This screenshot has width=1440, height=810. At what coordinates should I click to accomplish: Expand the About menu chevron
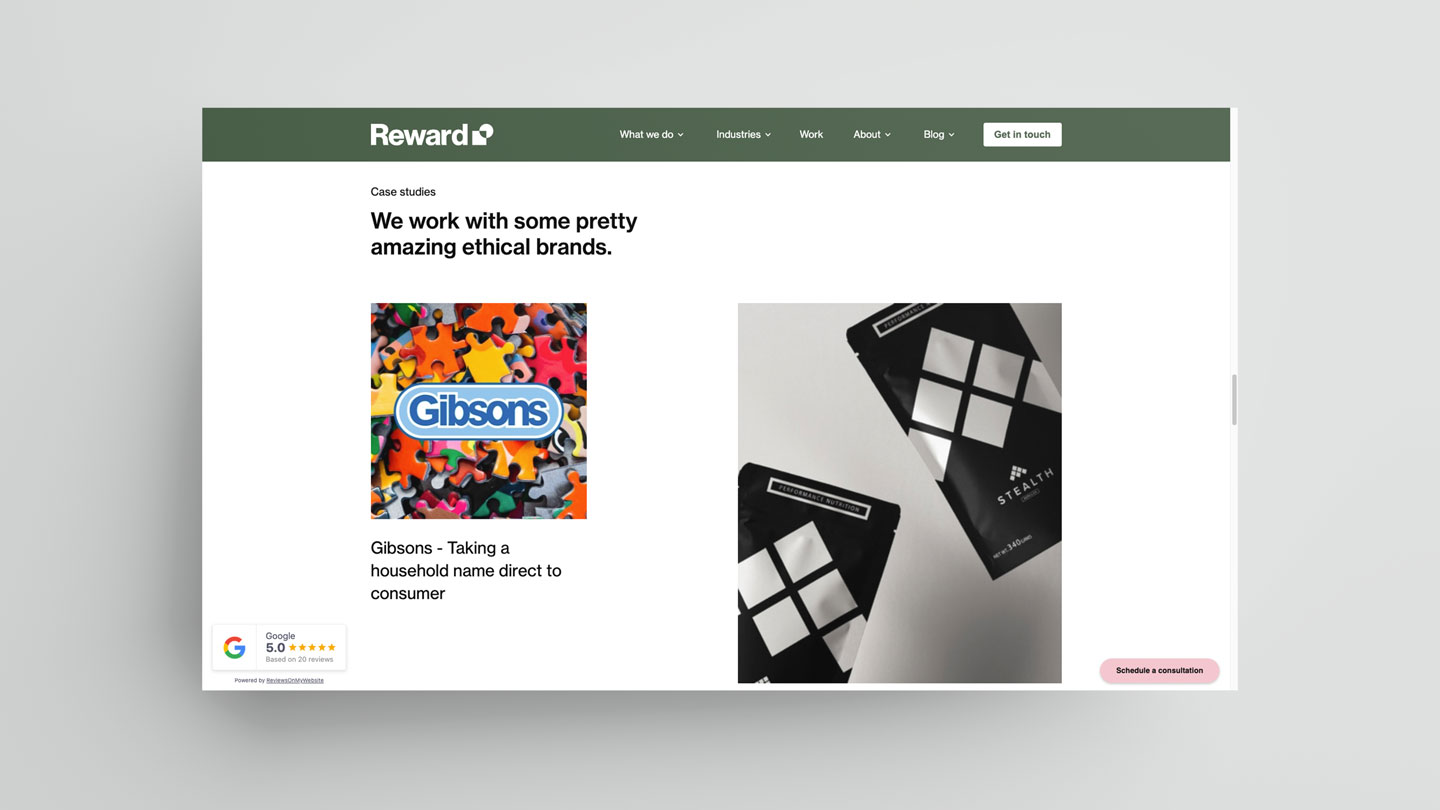888,135
